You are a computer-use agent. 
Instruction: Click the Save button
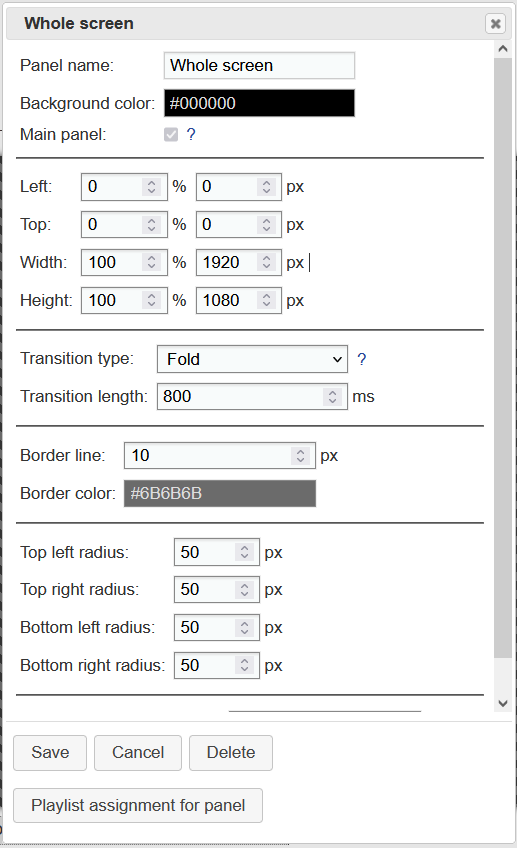pyautogui.click(x=50, y=752)
